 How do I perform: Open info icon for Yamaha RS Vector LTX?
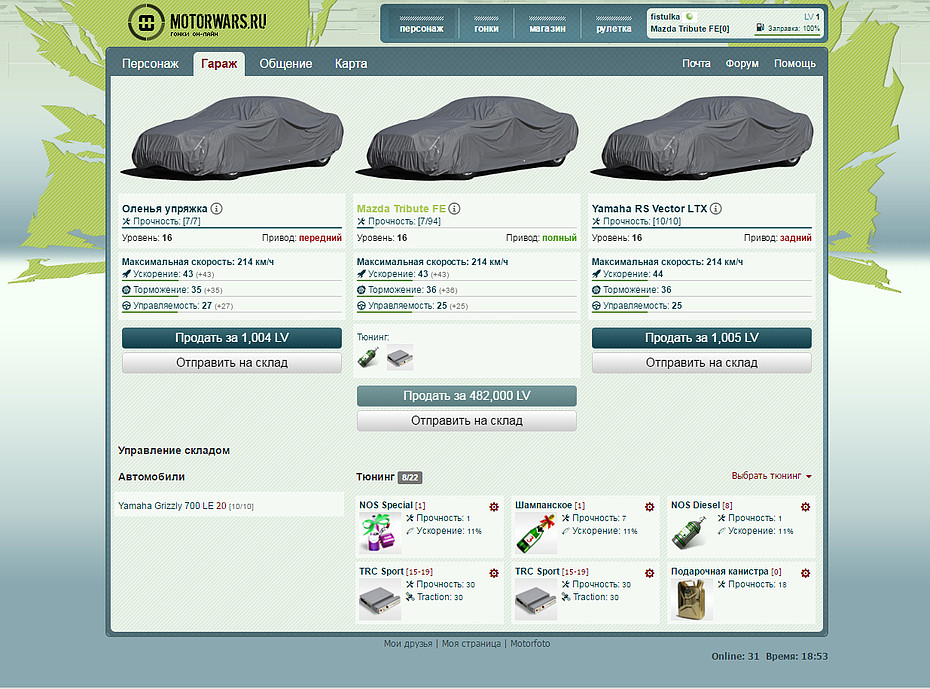pos(716,209)
